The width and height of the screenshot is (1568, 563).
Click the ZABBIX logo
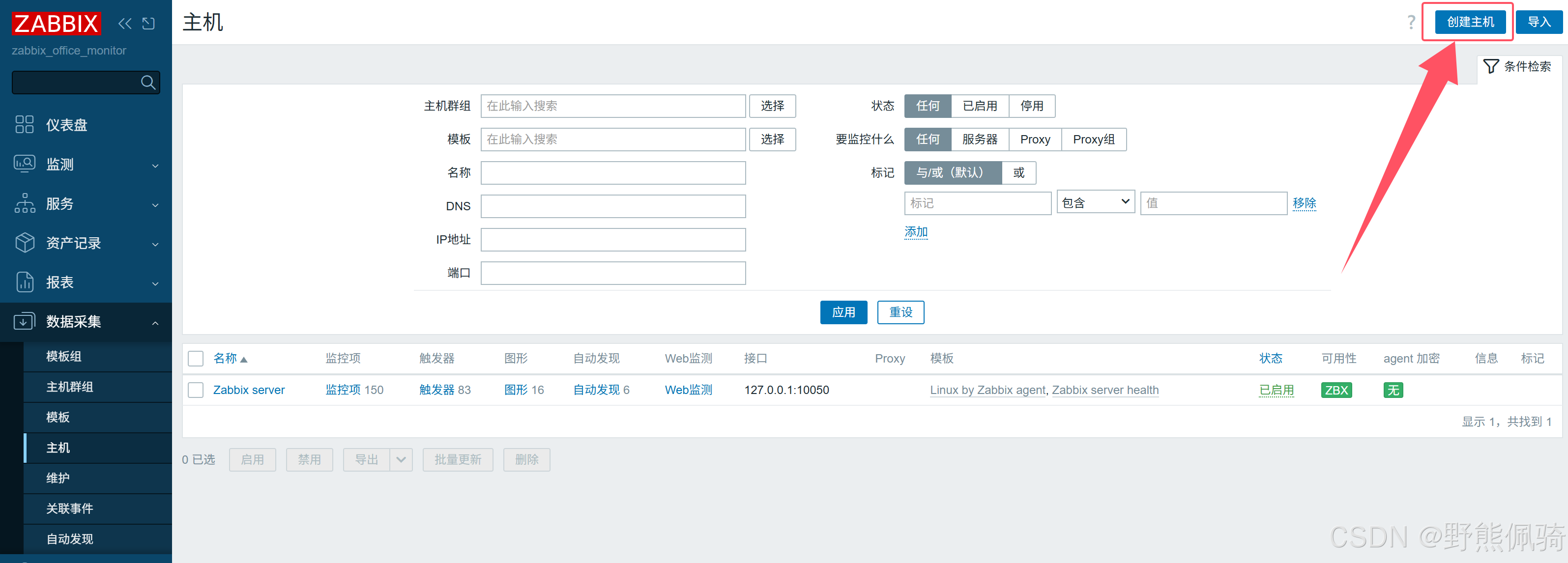[x=56, y=24]
